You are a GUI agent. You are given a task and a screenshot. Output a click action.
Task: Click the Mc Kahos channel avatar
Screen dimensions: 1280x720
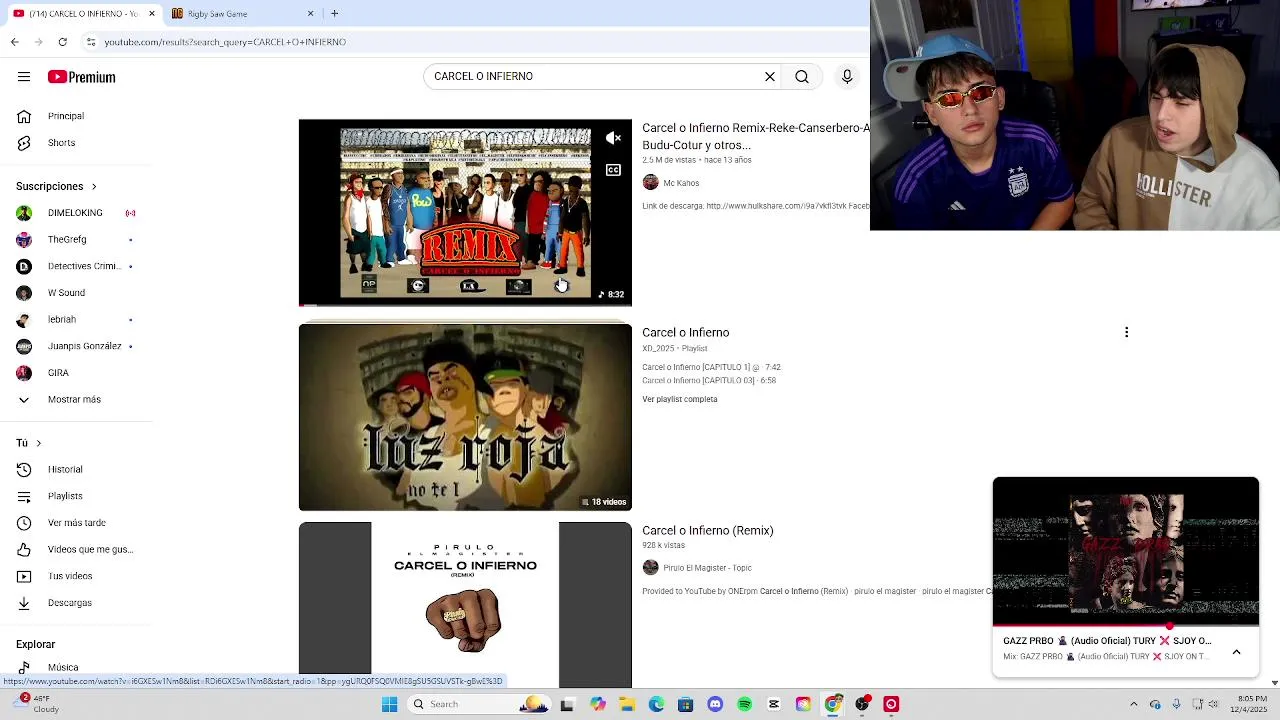coord(650,183)
